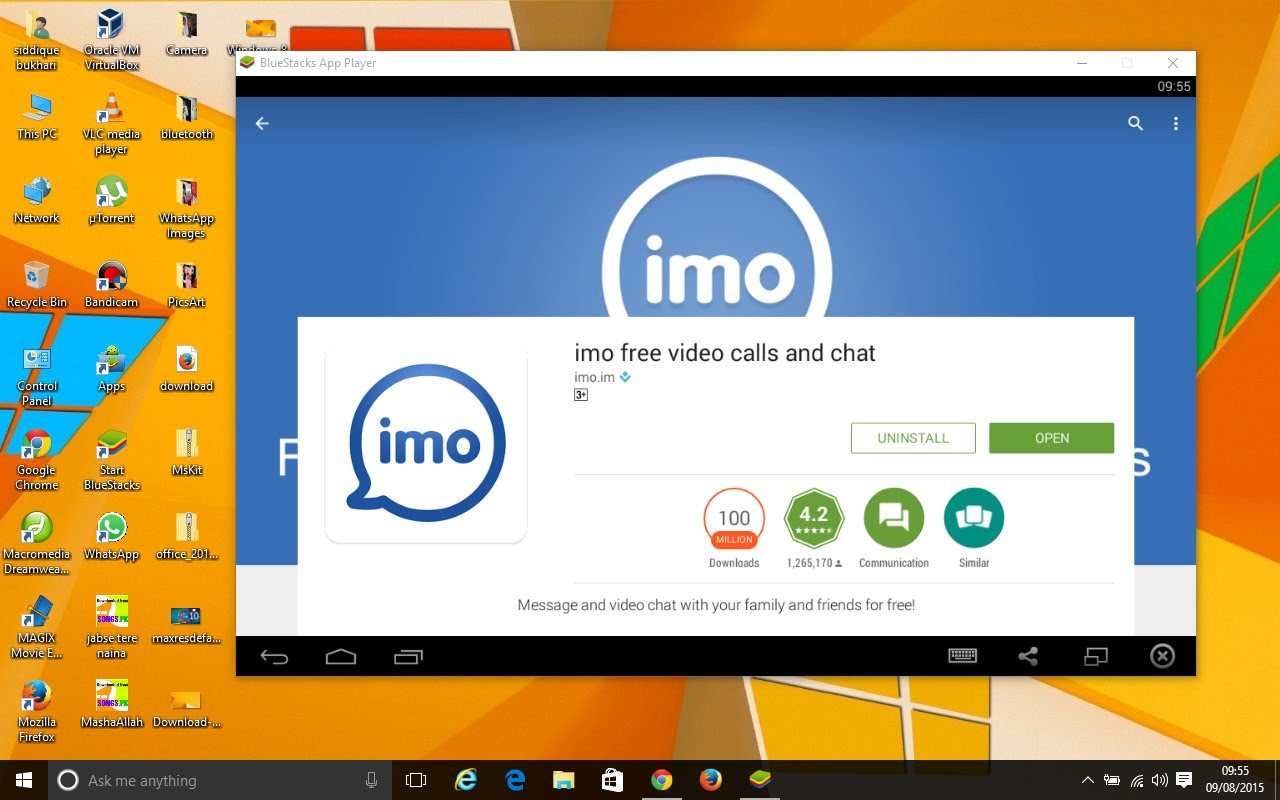
Task: Select the Control Panel desktop icon
Action: 37,376
